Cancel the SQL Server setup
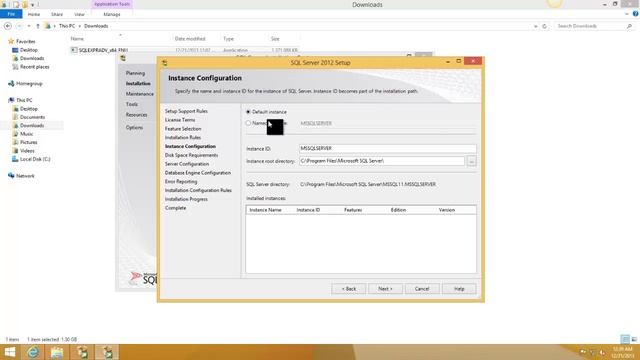Image resolution: width=640 pixels, height=360 pixels. 422,289
